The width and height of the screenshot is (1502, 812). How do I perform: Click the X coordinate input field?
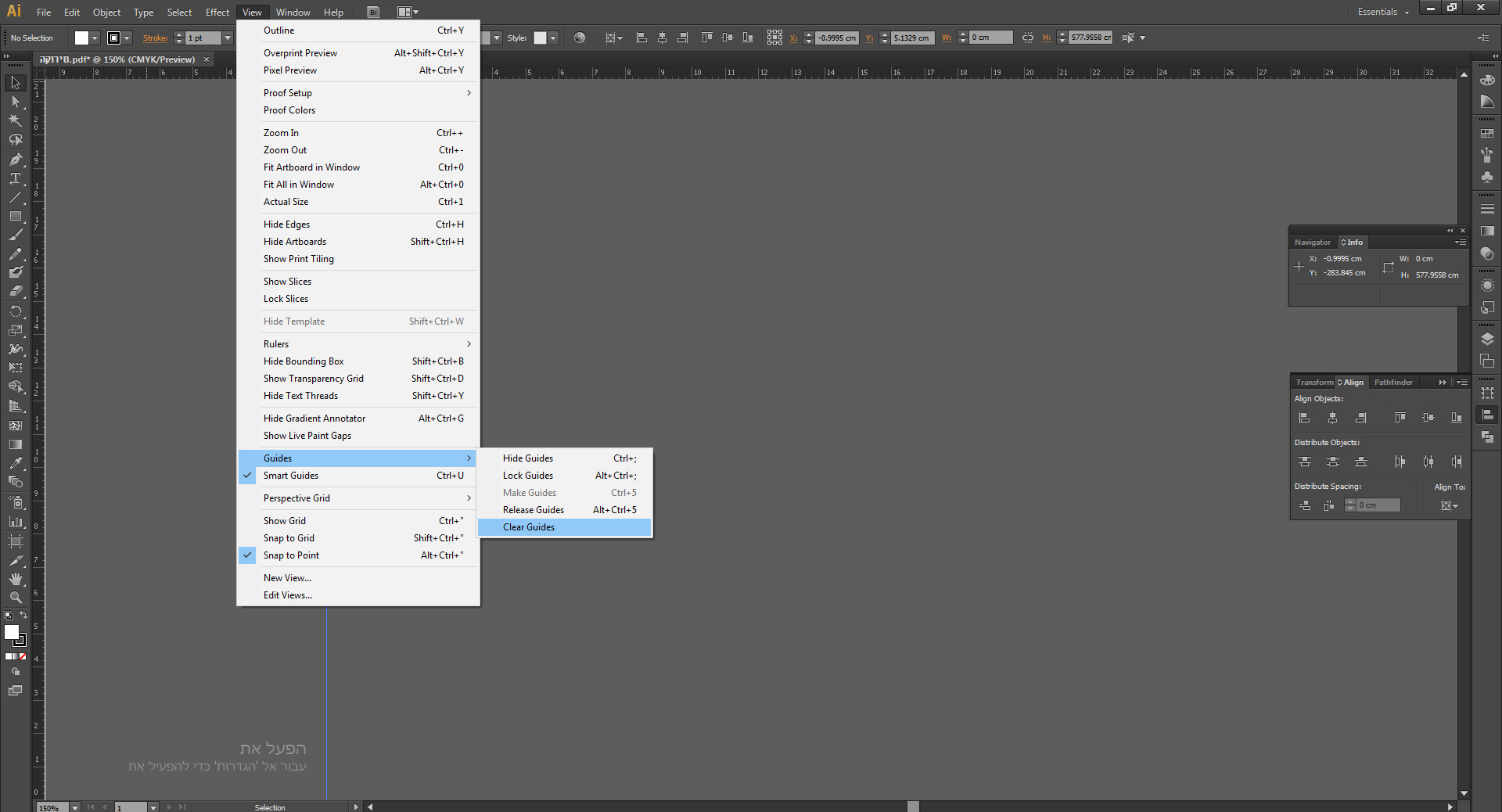click(837, 38)
